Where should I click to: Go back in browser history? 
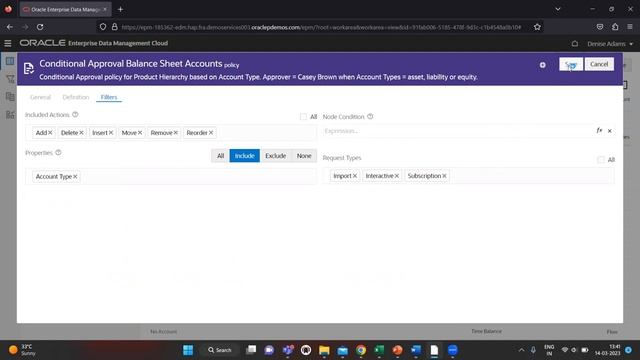coord(10,27)
